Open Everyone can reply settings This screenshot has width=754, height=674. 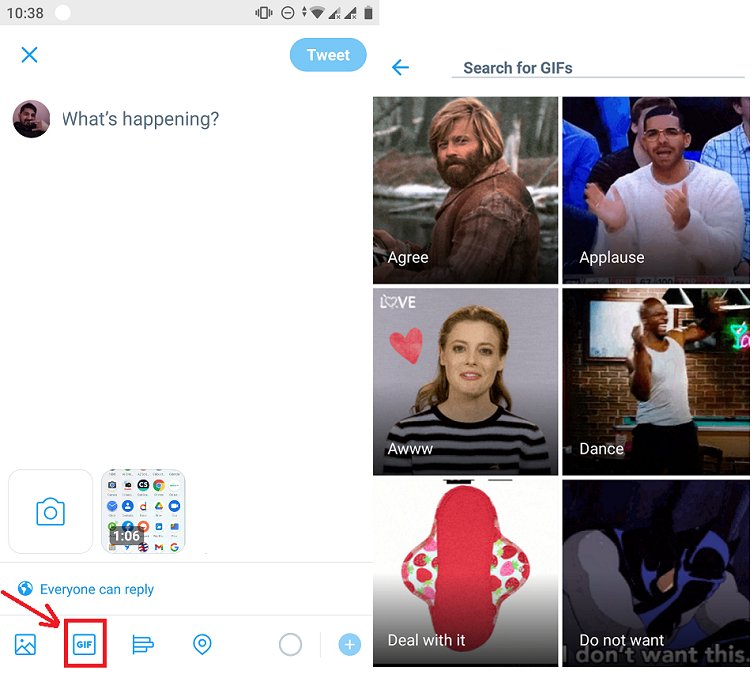97,589
